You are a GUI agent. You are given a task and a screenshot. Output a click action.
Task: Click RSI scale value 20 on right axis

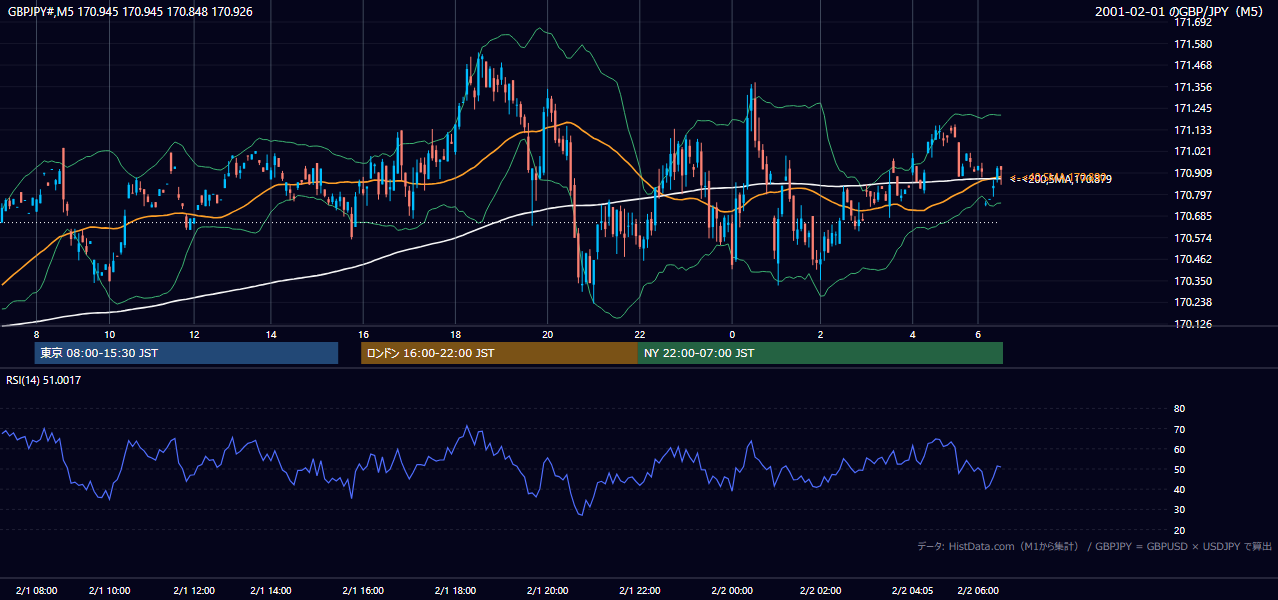coord(1179,530)
